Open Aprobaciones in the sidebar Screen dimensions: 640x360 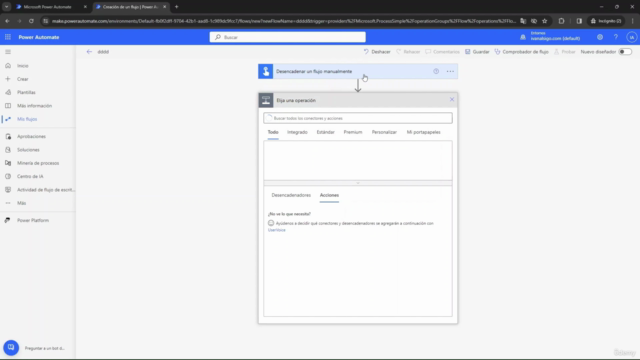(x=31, y=136)
